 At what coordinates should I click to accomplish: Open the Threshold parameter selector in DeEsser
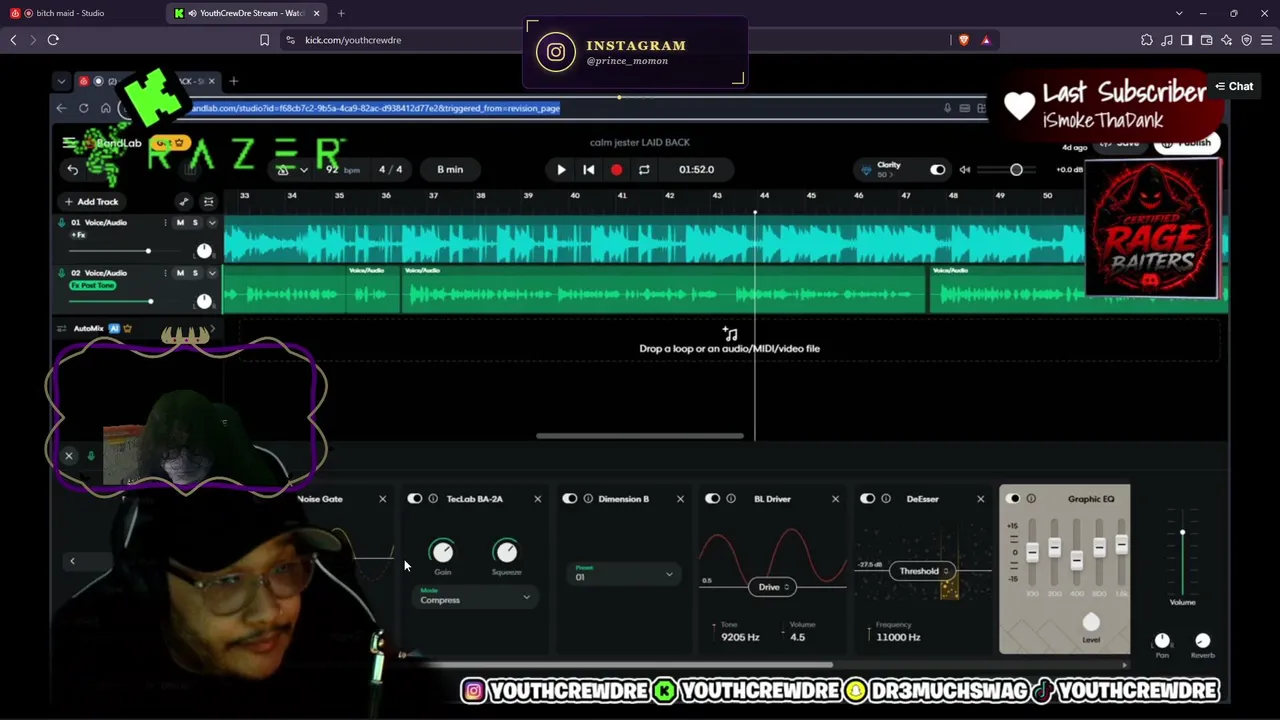[923, 571]
